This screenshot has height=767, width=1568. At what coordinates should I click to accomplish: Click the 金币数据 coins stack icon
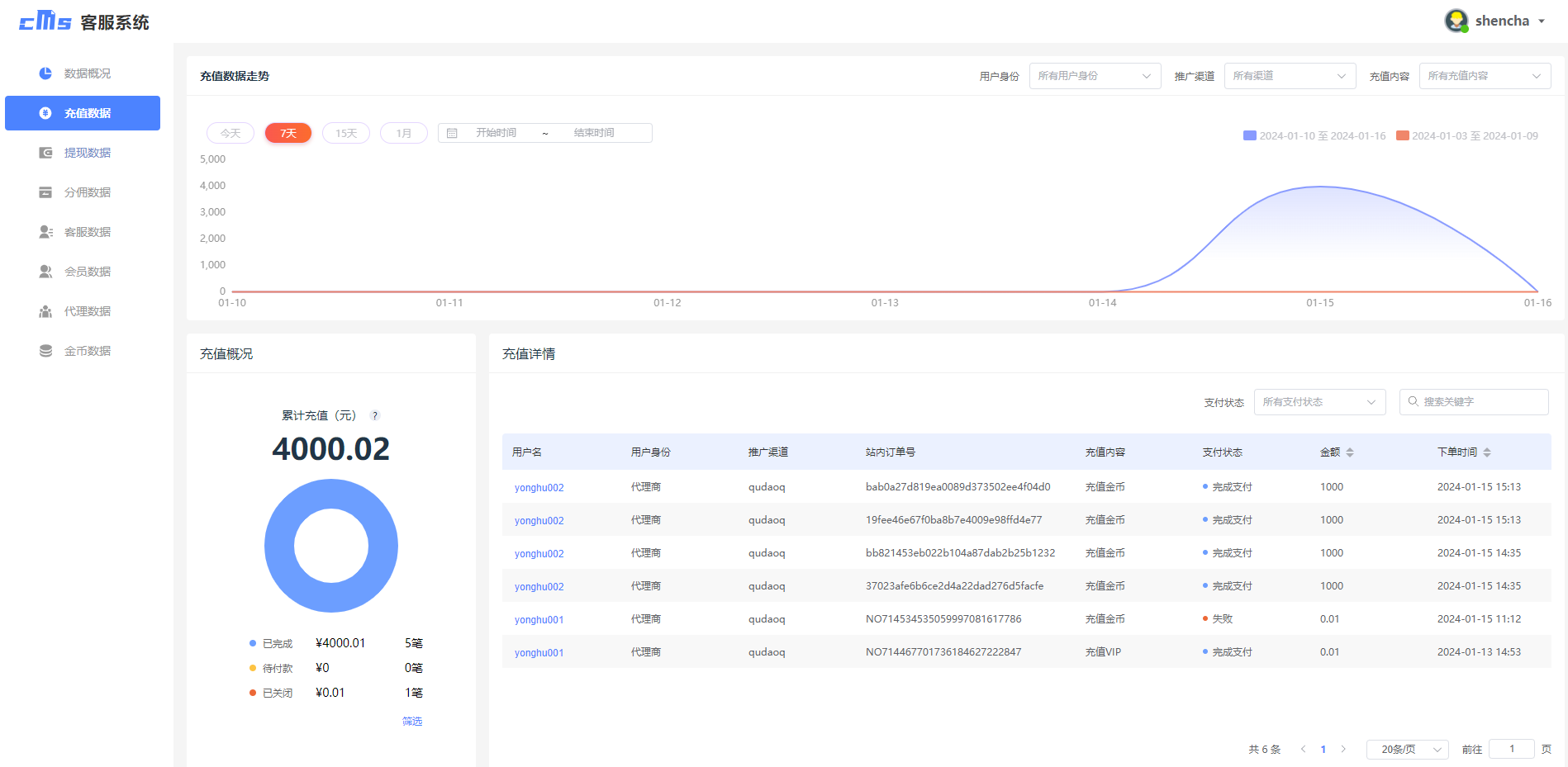45,351
